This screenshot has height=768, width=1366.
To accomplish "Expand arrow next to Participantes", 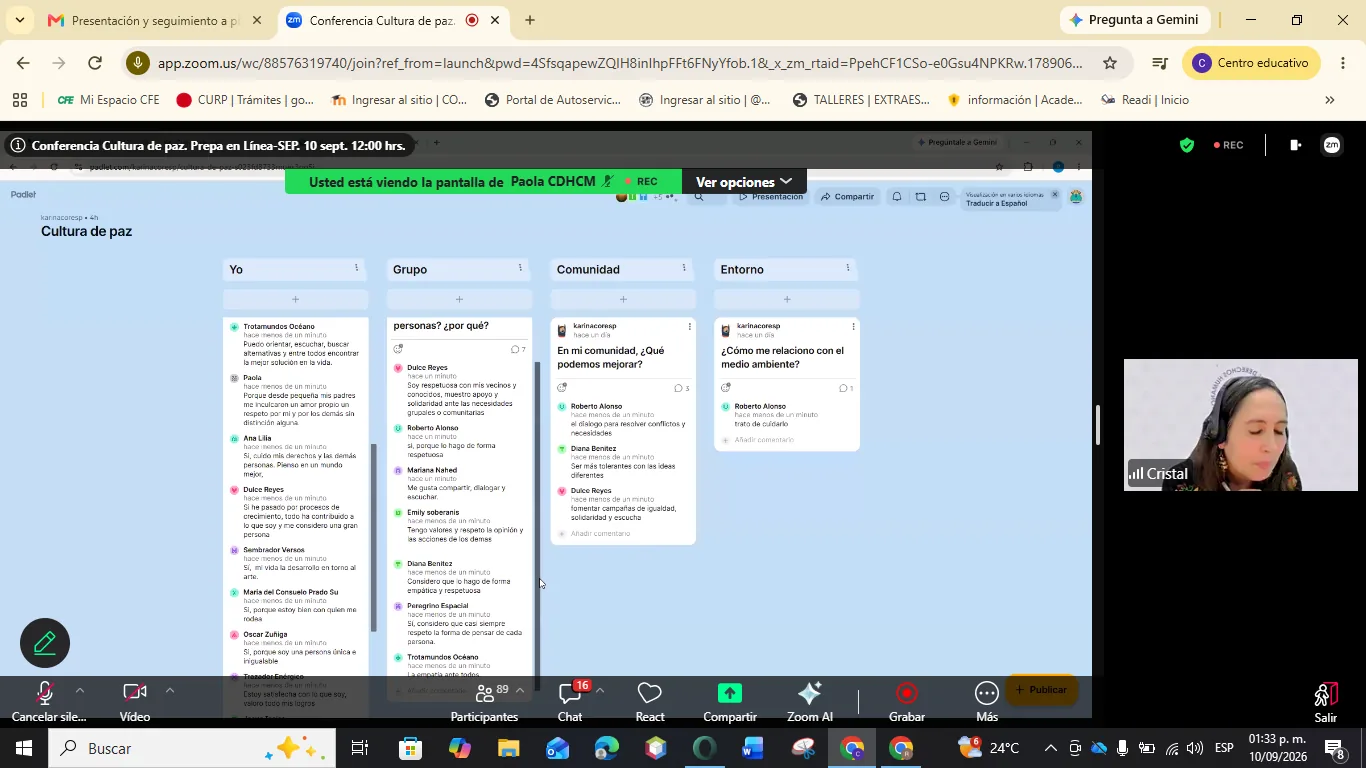I will pos(520,690).
